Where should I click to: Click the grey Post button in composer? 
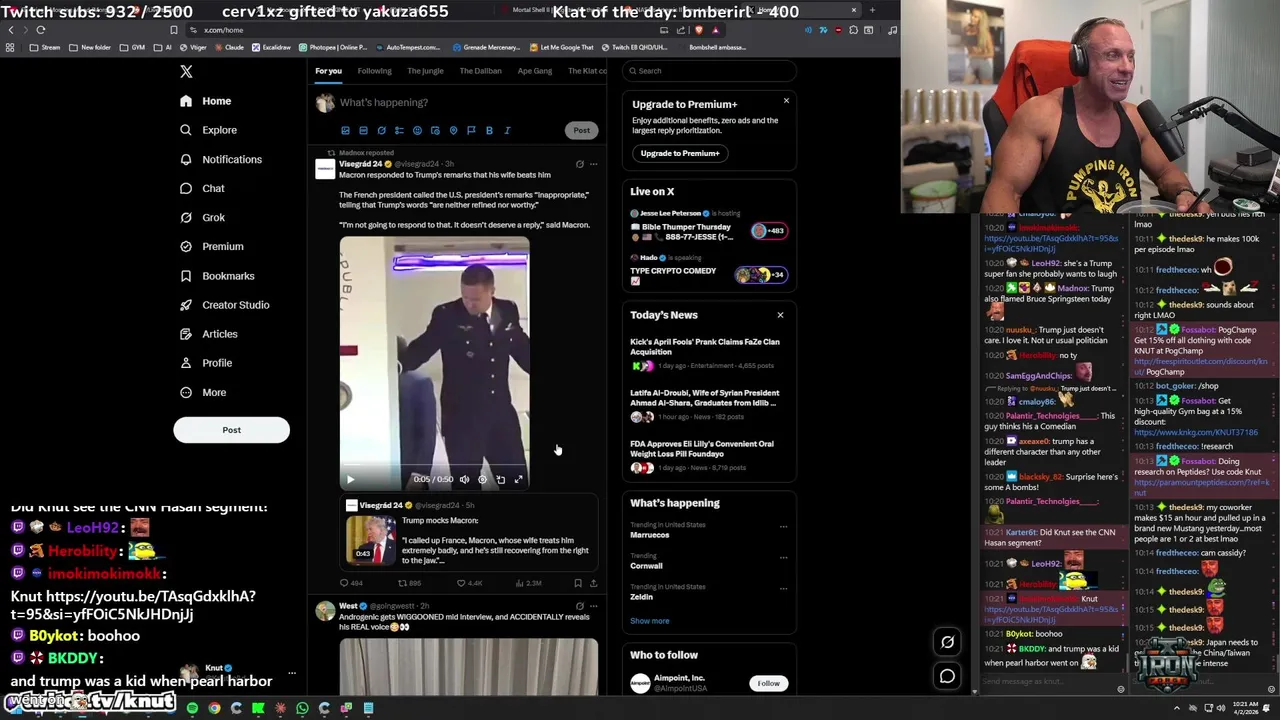581,130
